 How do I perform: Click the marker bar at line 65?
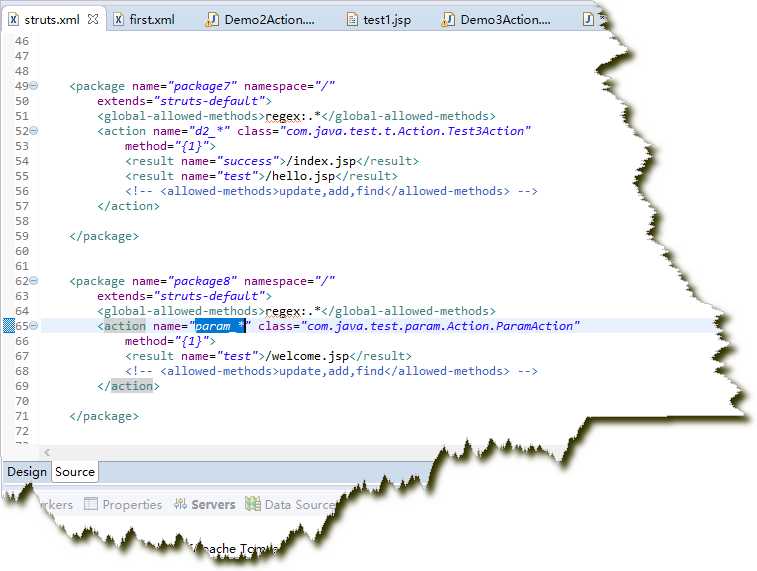pyautogui.click(x=9, y=326)
